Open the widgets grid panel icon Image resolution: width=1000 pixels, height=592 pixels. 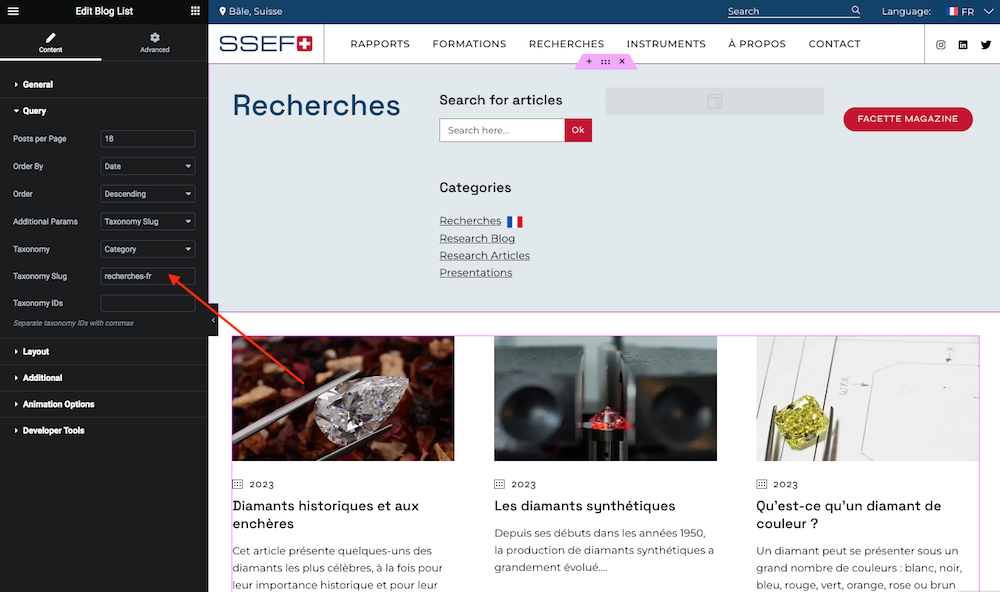[195, 11]
